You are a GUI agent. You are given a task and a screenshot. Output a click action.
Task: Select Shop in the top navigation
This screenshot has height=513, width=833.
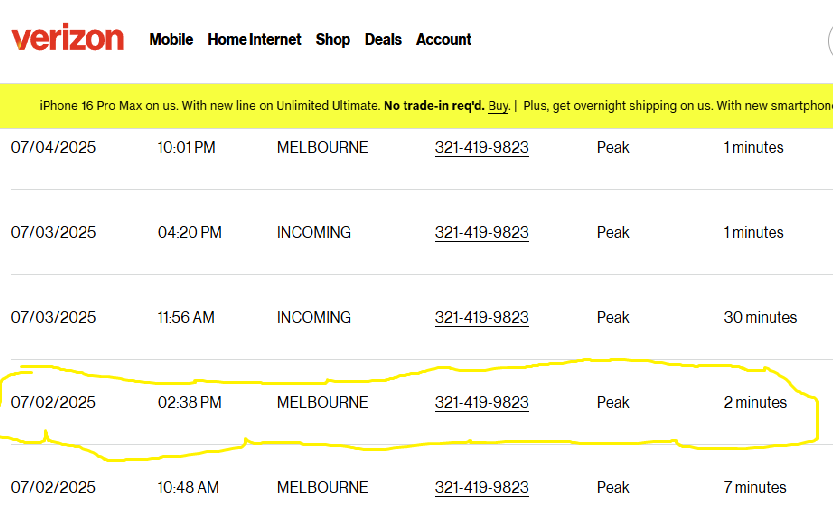tap(333, 40)
